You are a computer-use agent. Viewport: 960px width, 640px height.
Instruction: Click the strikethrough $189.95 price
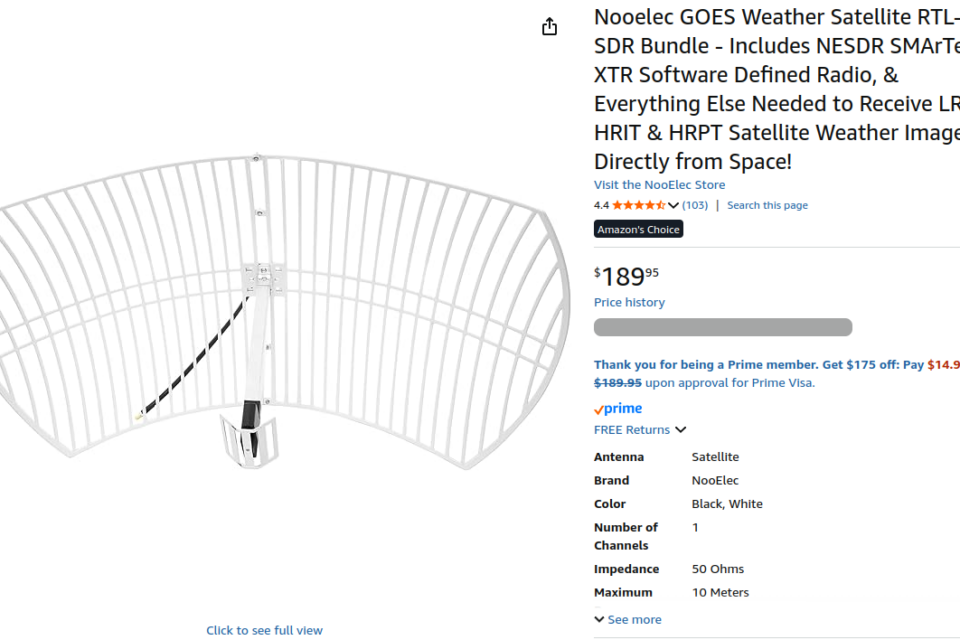point(617,382)
